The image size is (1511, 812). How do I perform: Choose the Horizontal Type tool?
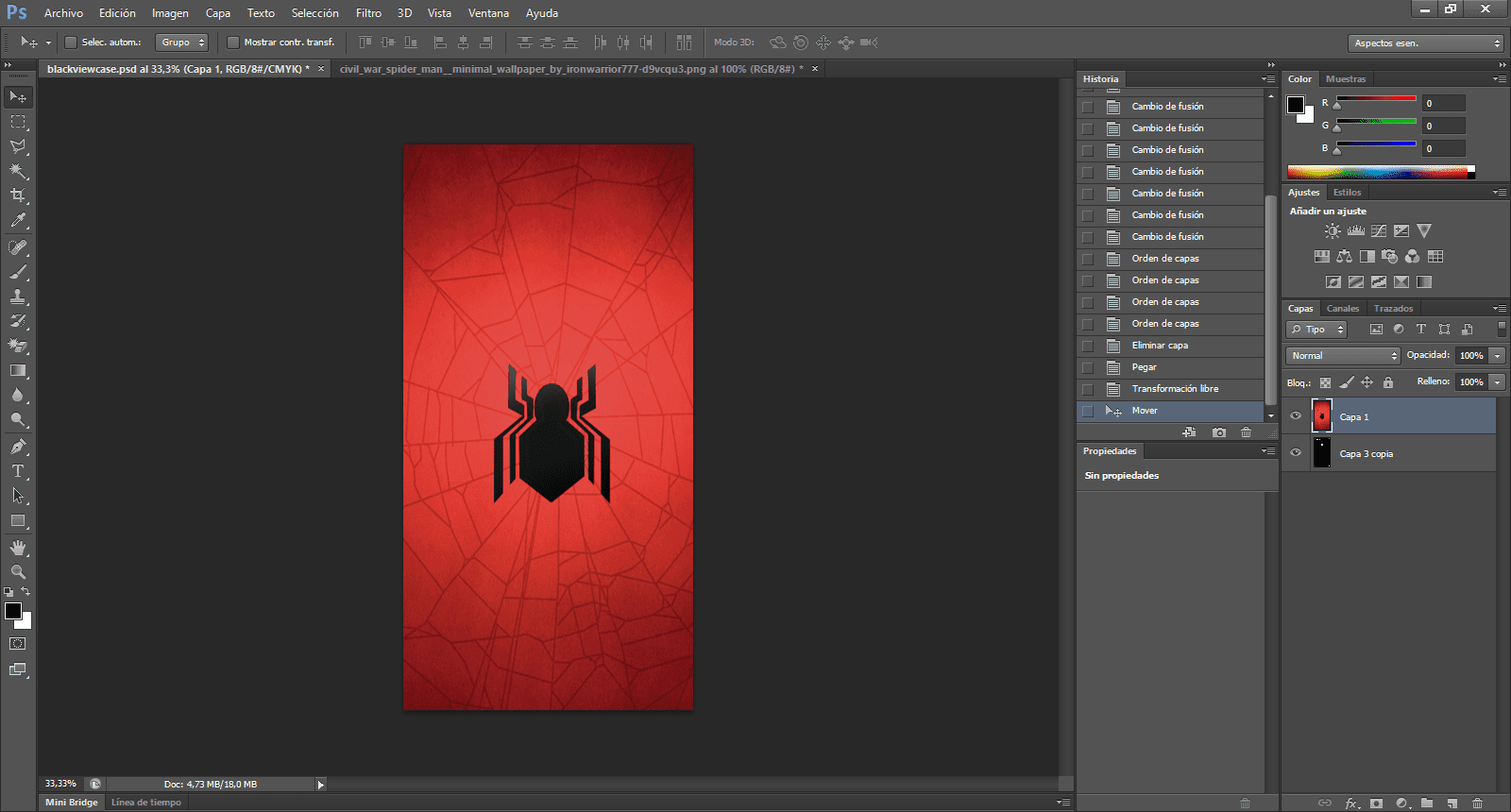(18, 471)
